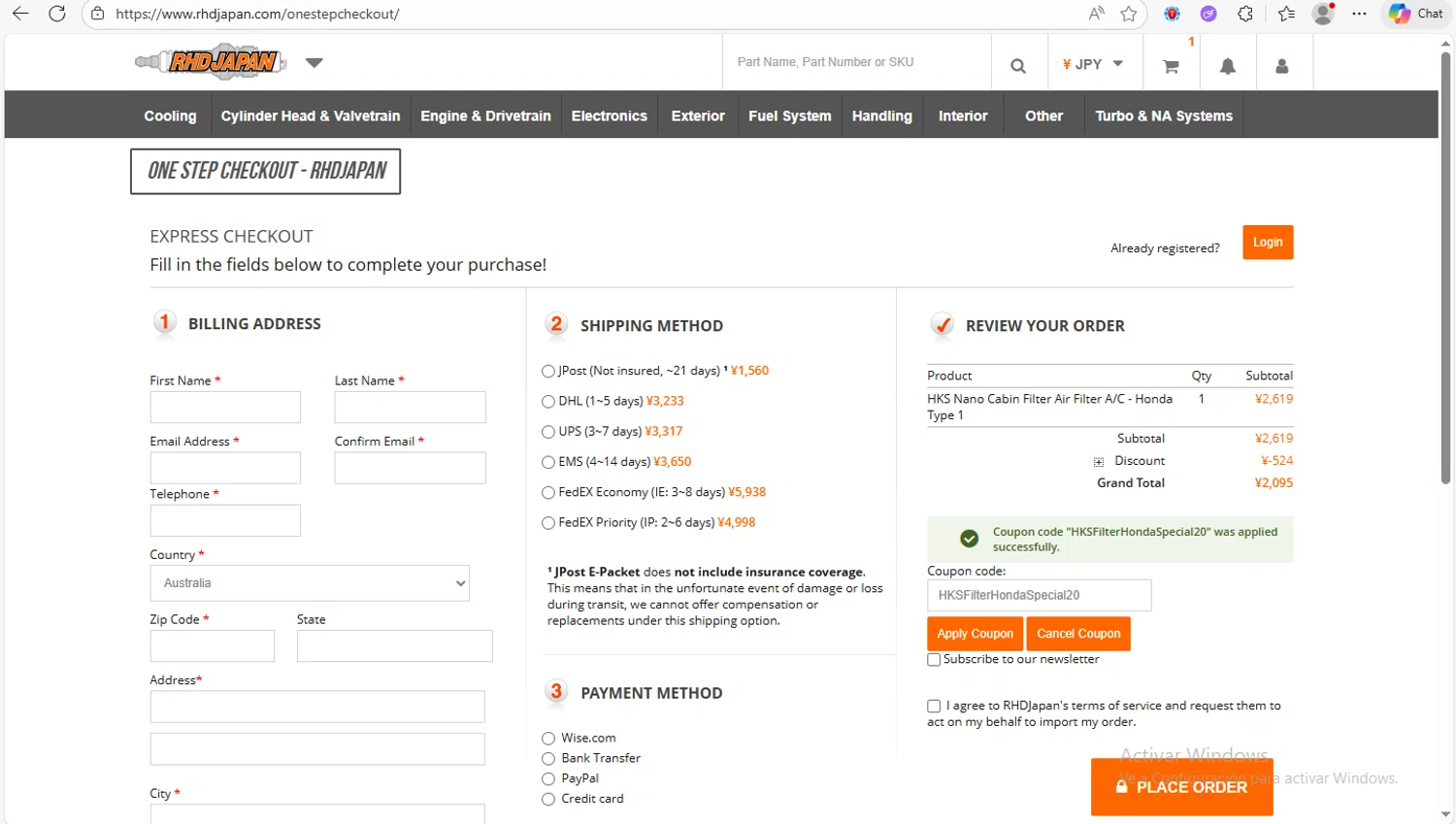This screenshot has height=824, width=1456.
Task: Open the shopping cart icon
Action: point(1171,66)
